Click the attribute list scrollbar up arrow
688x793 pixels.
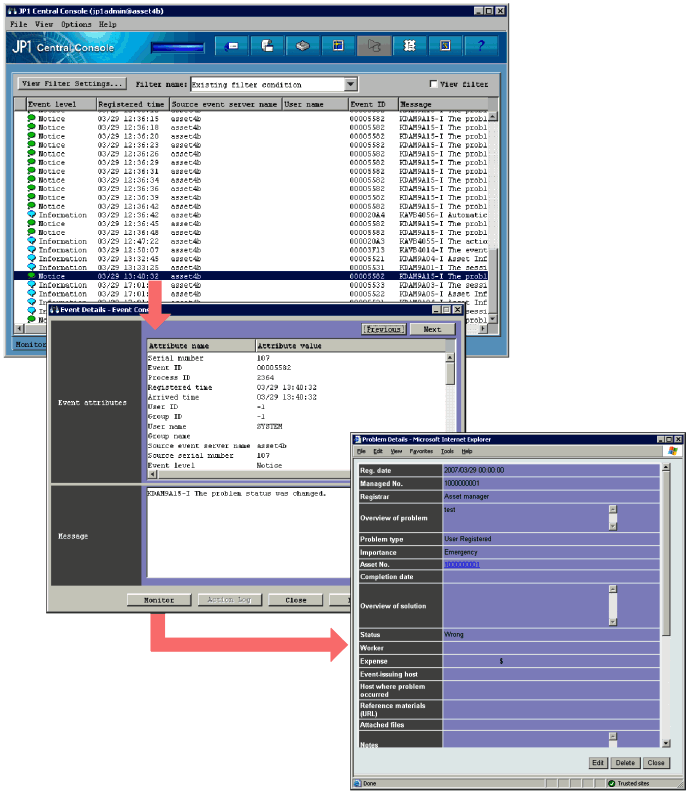450,358
